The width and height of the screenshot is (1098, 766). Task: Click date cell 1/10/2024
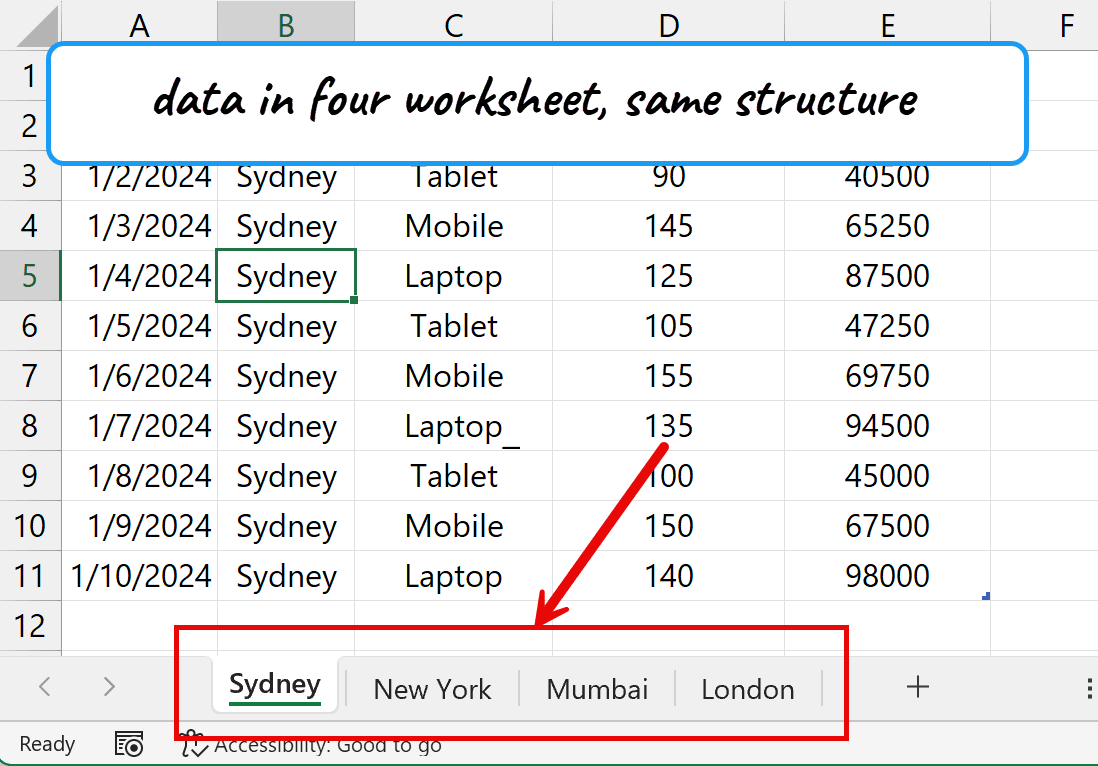[x=139, y=576]
